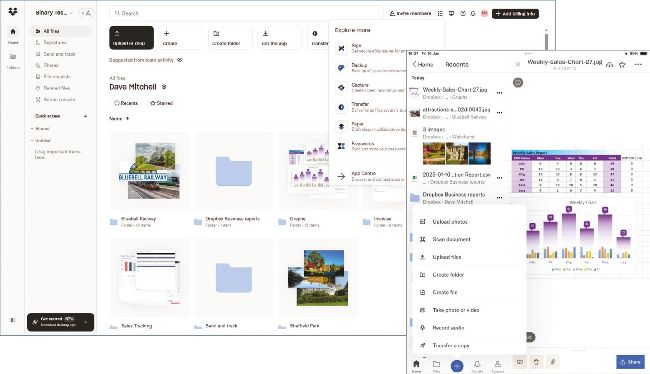Viewport: 650px width, 374px height.
Task: Click the Dropbox logo icon
Action: [x=13, y=12]
